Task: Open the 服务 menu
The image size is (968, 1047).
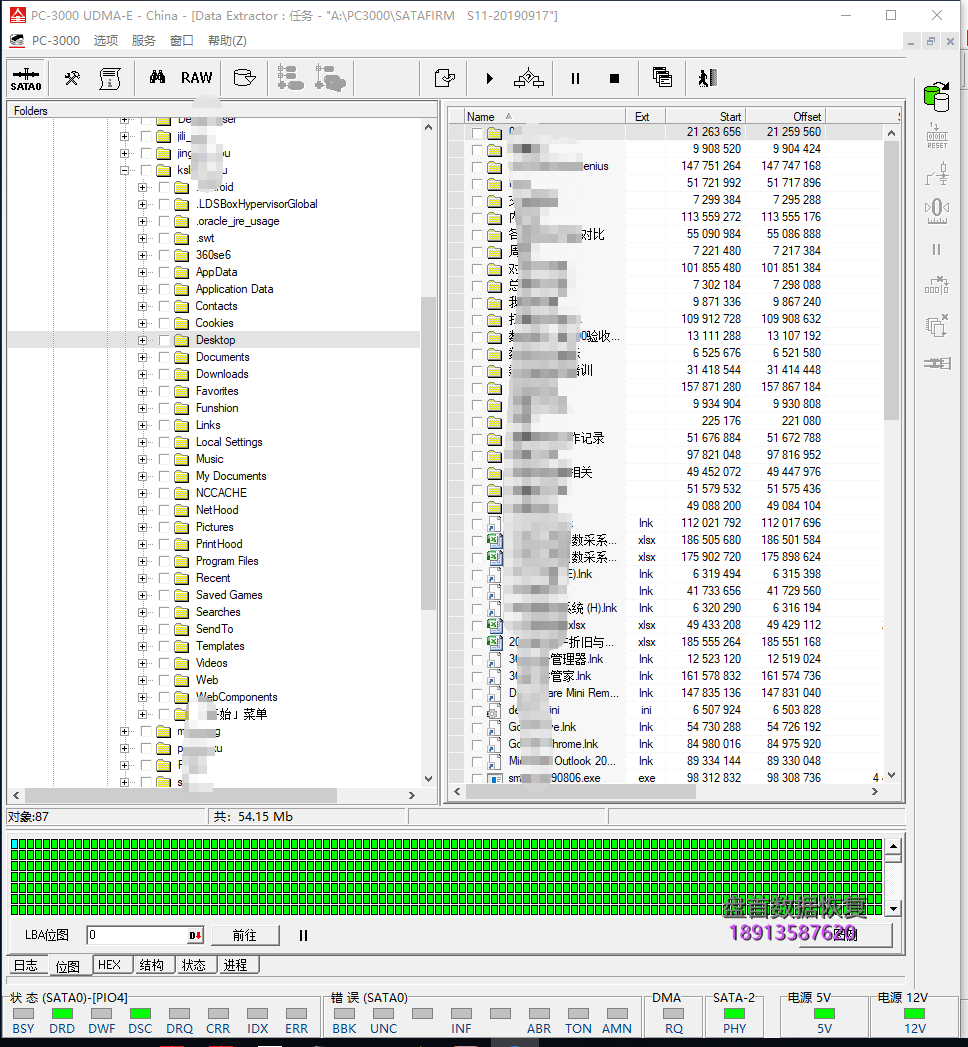Action: (144, 41)
